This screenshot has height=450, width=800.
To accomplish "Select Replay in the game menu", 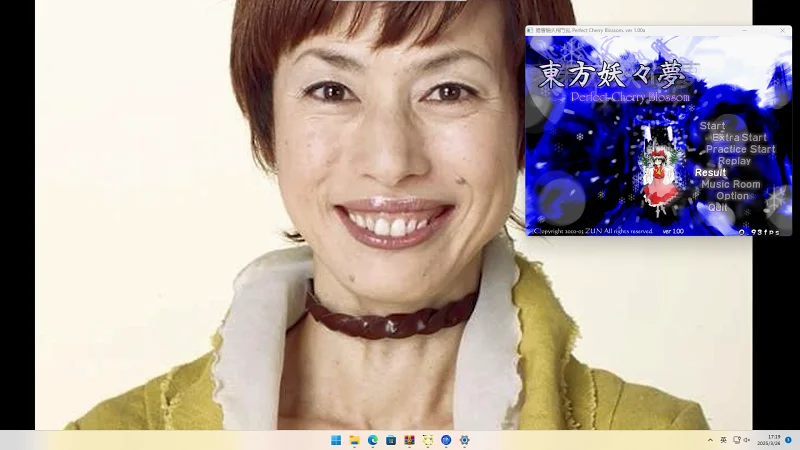I will [x=734, y=161].
